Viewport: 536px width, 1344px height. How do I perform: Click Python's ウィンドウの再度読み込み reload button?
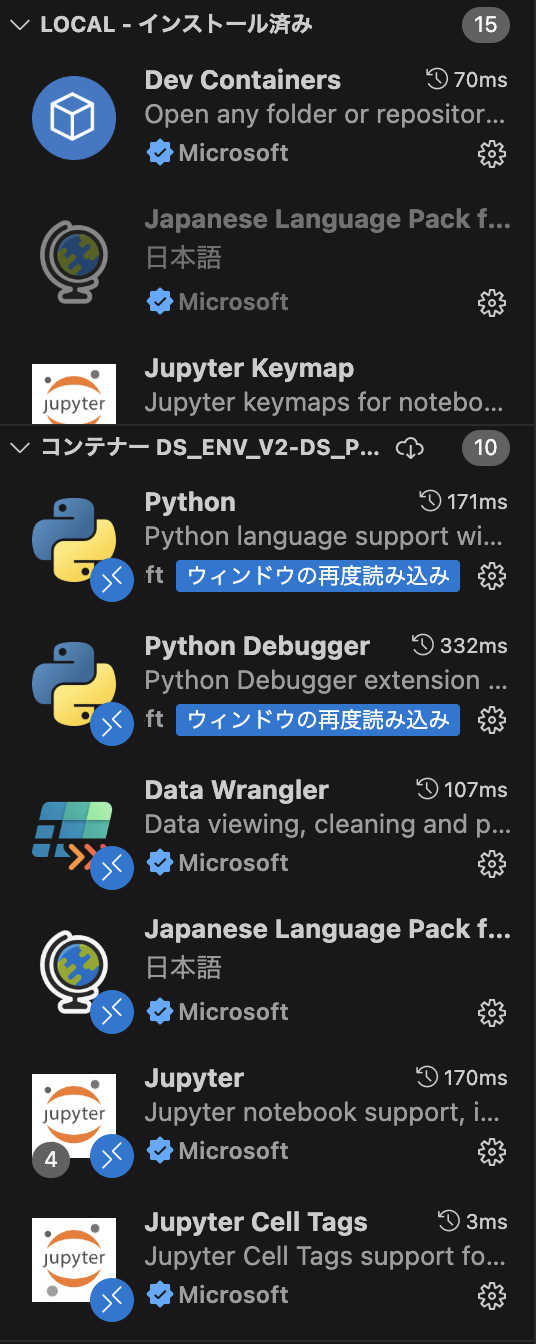tap(318, 576)
